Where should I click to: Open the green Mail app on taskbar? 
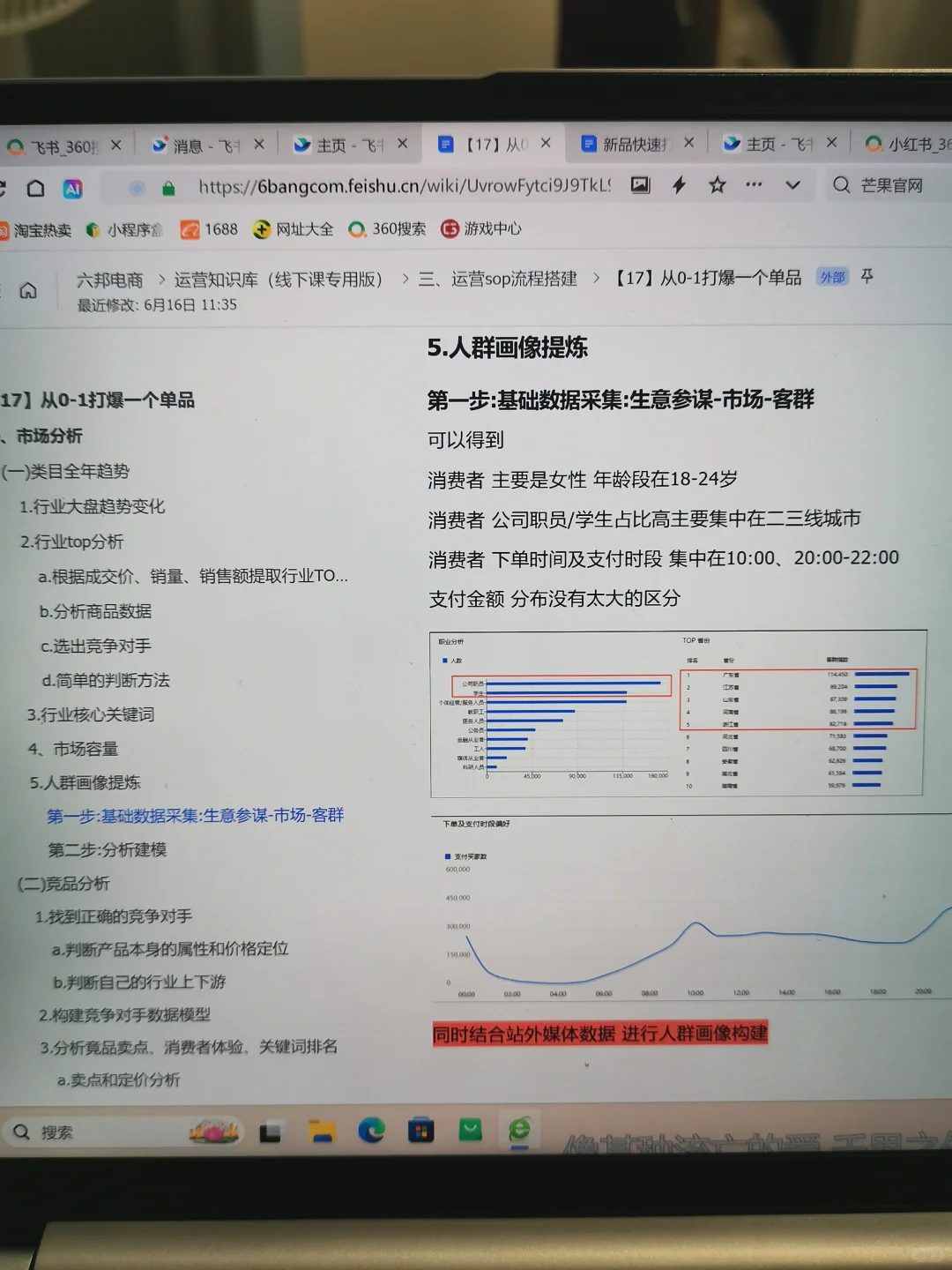(x=471, y=1129)
